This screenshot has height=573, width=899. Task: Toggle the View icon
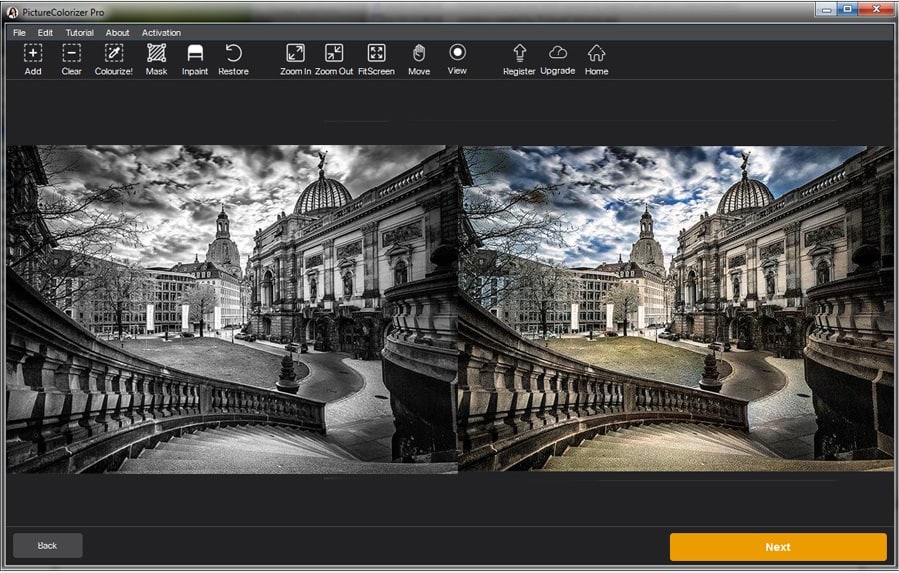pyautogui.click(x=457, y=60)
